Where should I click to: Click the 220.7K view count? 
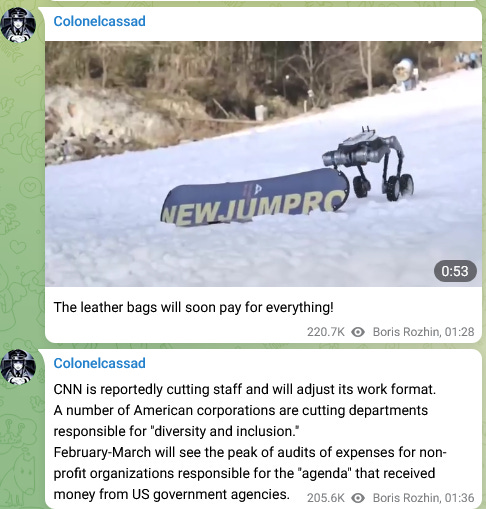click(x=326, y=332)
